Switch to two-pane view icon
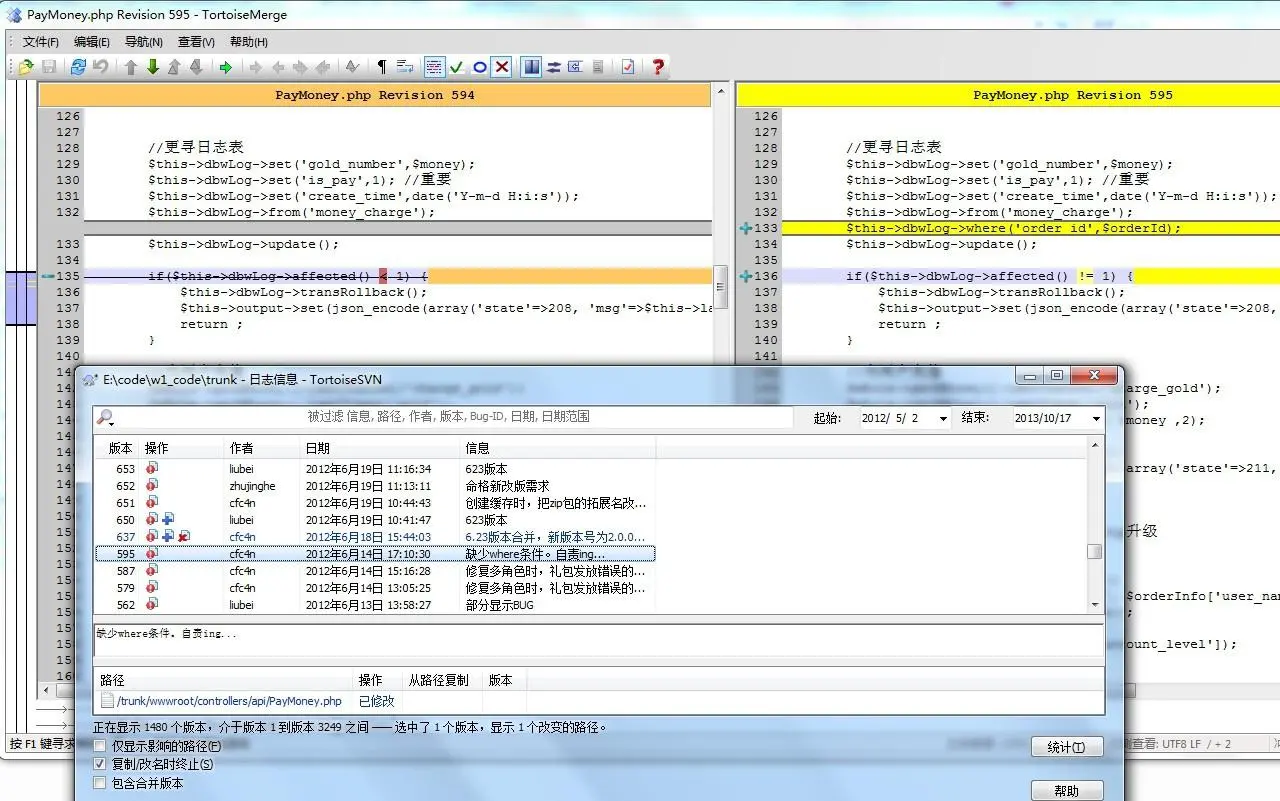 pos(532,67)
